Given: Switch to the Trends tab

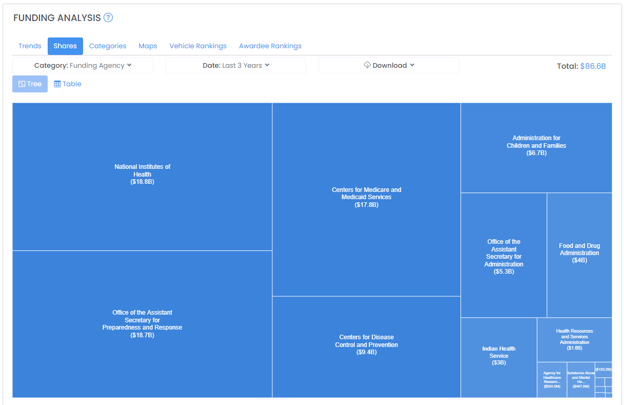Looking at the screenshot, I should coord(30,46).
